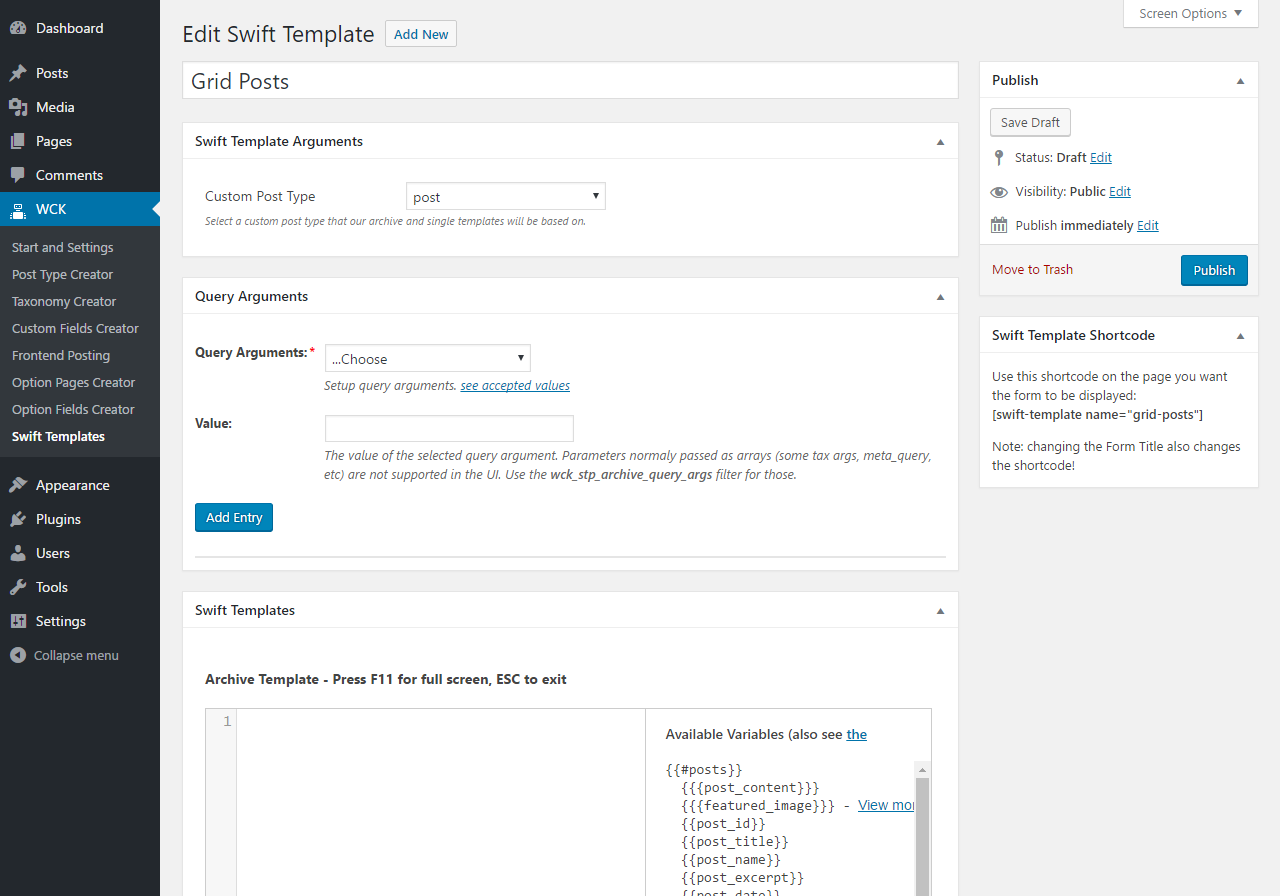Open Custom Fields Creator submenu item

75,328
